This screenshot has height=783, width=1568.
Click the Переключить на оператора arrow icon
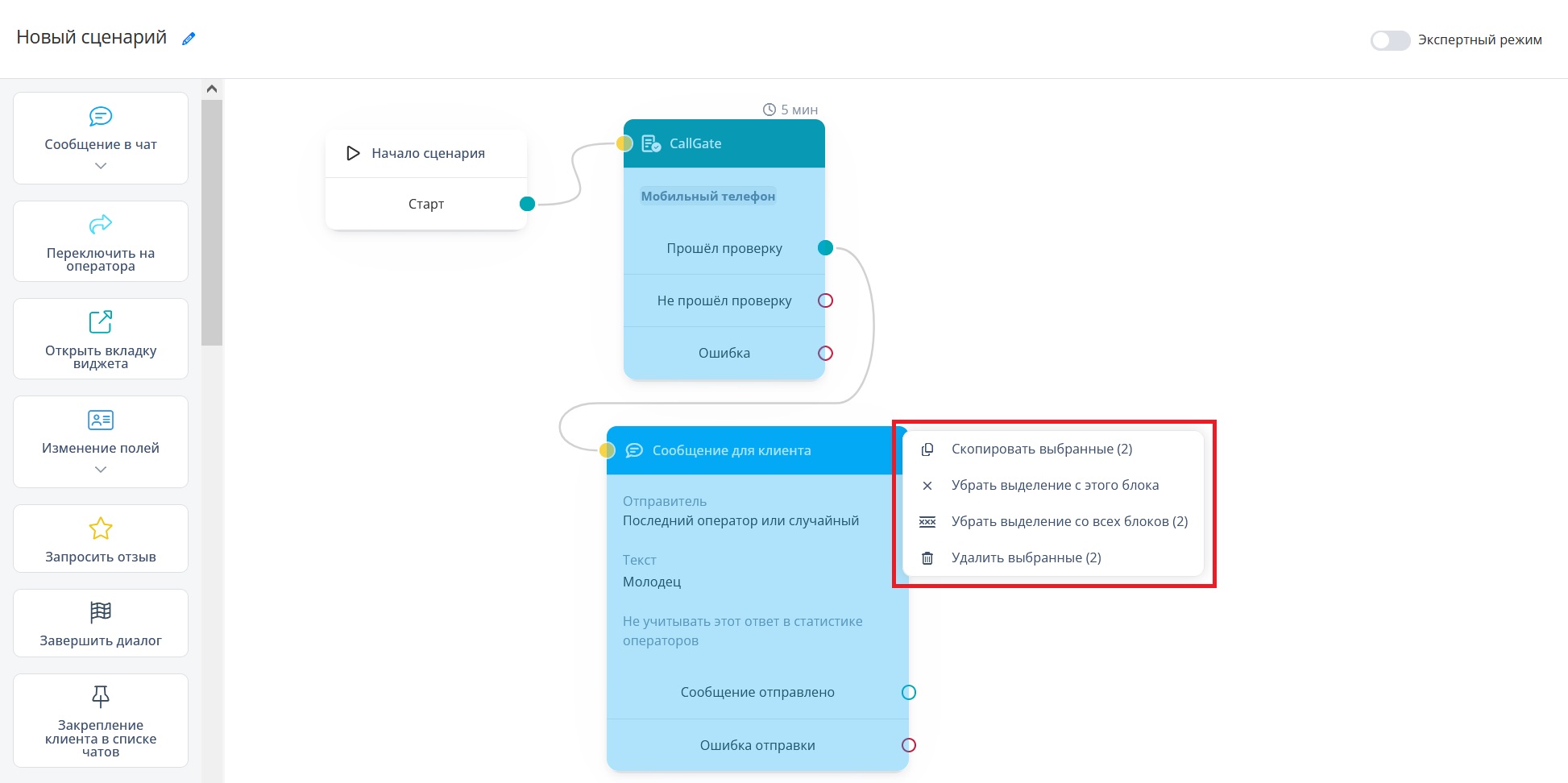tap(101, 224)
